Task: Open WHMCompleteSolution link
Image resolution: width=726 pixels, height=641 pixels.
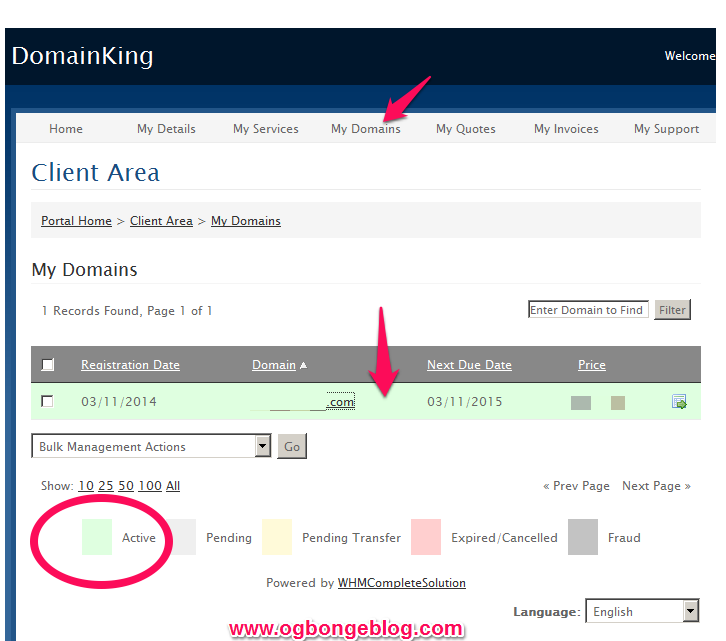Action: [x=402, y=583]
